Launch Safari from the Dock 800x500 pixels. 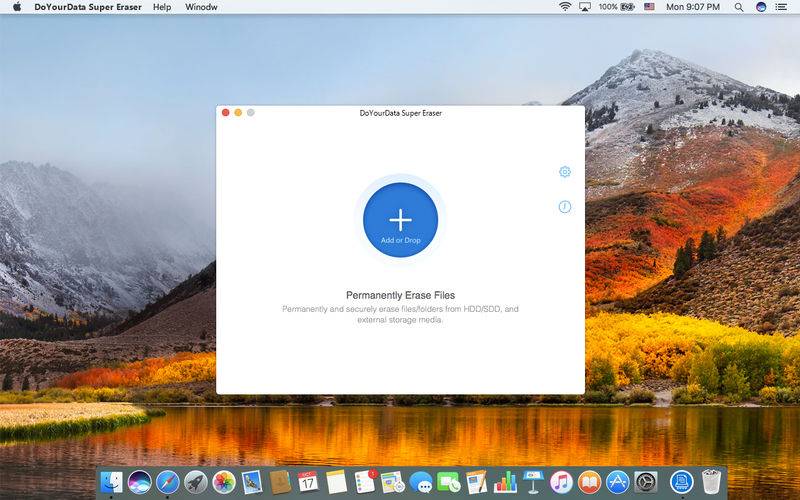(x=168, y=482)
